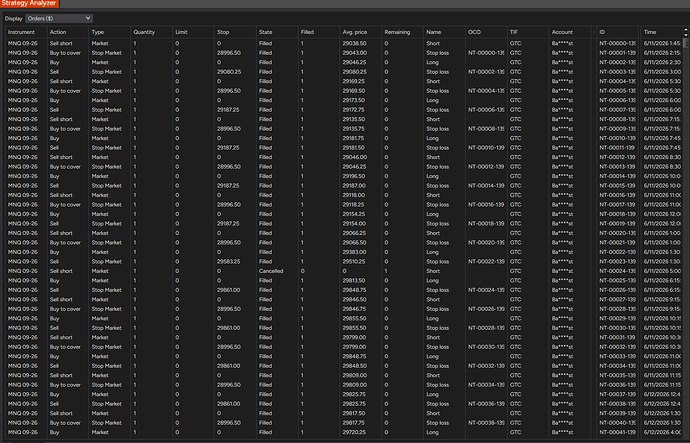Click avg. price cell 29135.50
The height and width of the screenshot is (443, 690).
point(355,119)
